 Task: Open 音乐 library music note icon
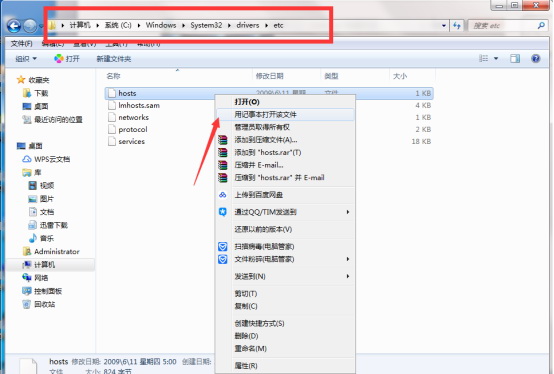(x=33, y=238)
